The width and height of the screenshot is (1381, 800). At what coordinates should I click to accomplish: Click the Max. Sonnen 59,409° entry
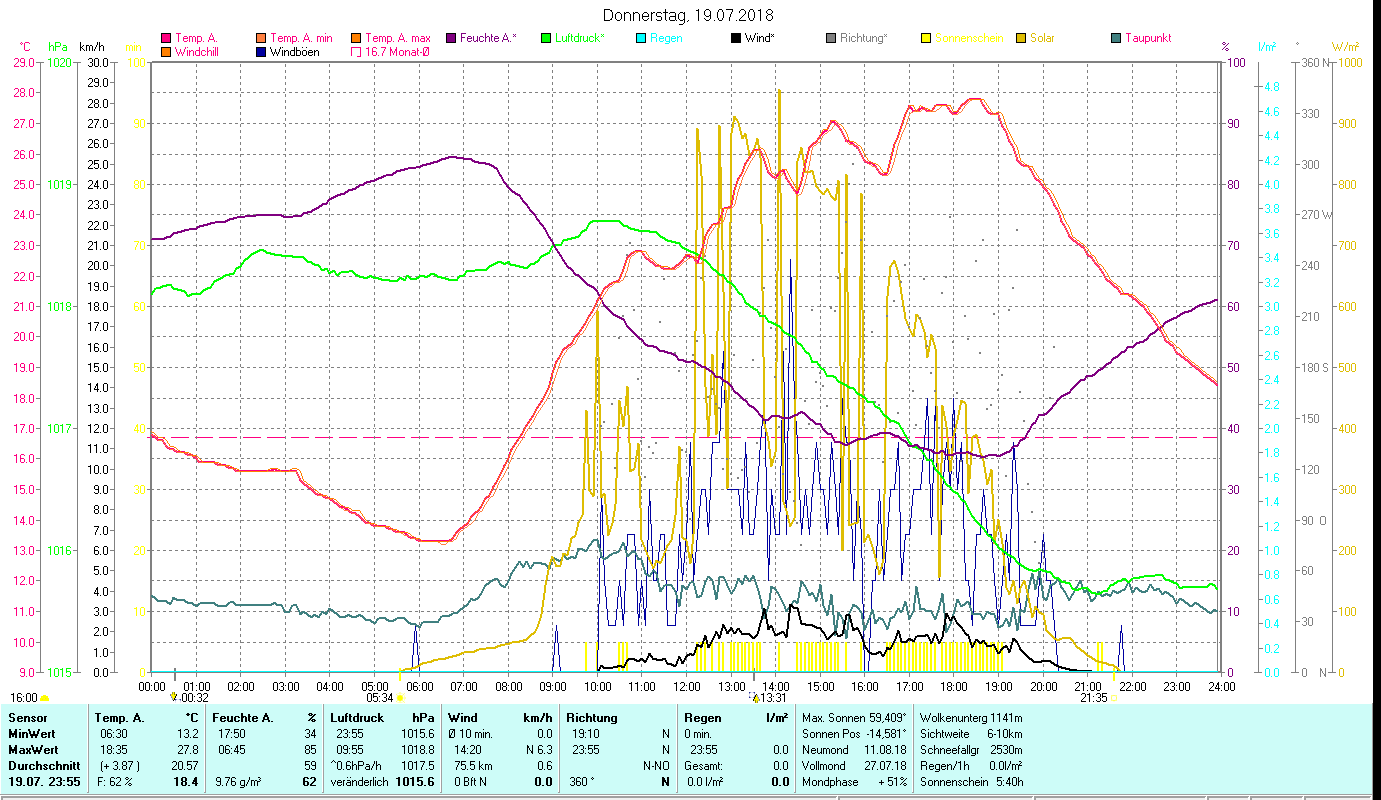(x=854, y=718)
